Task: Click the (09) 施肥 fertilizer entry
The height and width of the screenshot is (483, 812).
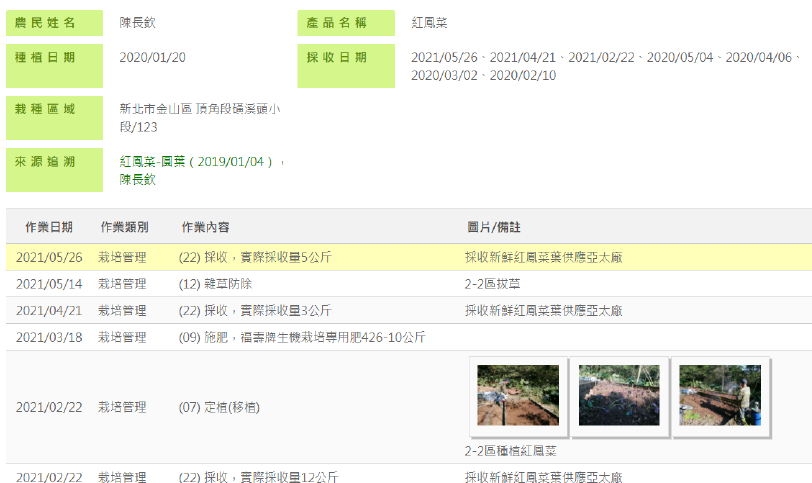Action: click(302, 338)
